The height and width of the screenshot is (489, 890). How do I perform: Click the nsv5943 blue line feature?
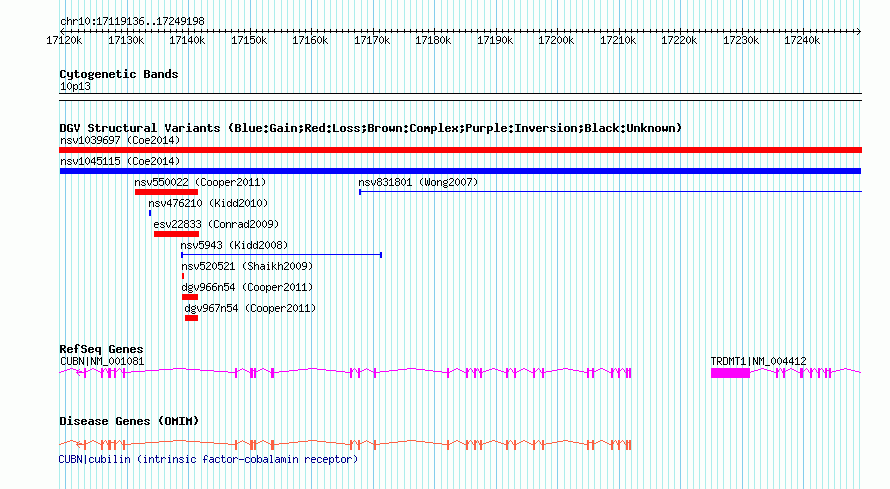[x=282, y=255]
